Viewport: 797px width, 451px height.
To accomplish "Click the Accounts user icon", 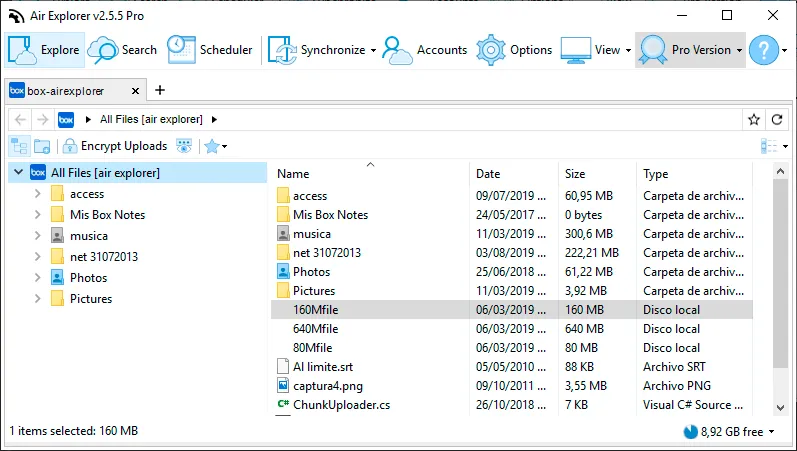I will [x=397, y=50].
